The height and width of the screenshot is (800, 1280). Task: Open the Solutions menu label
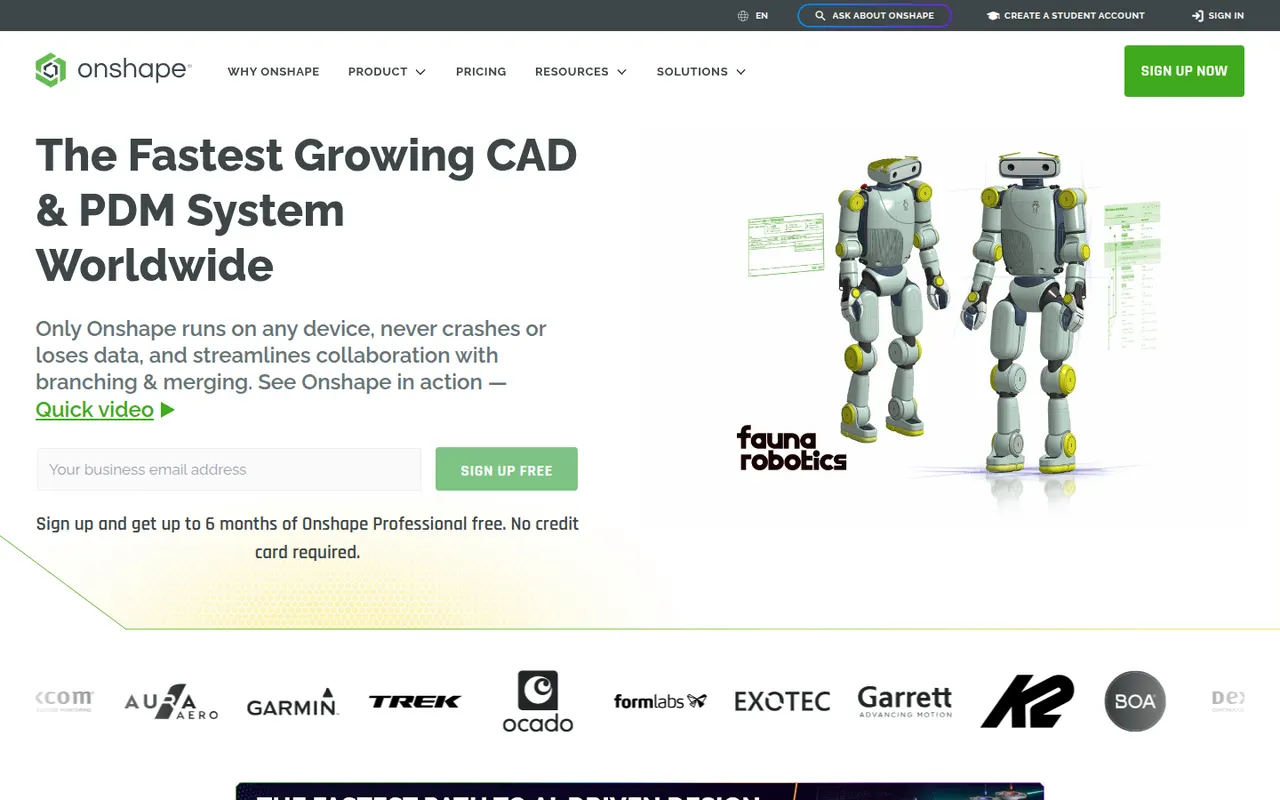click(692, 72)
